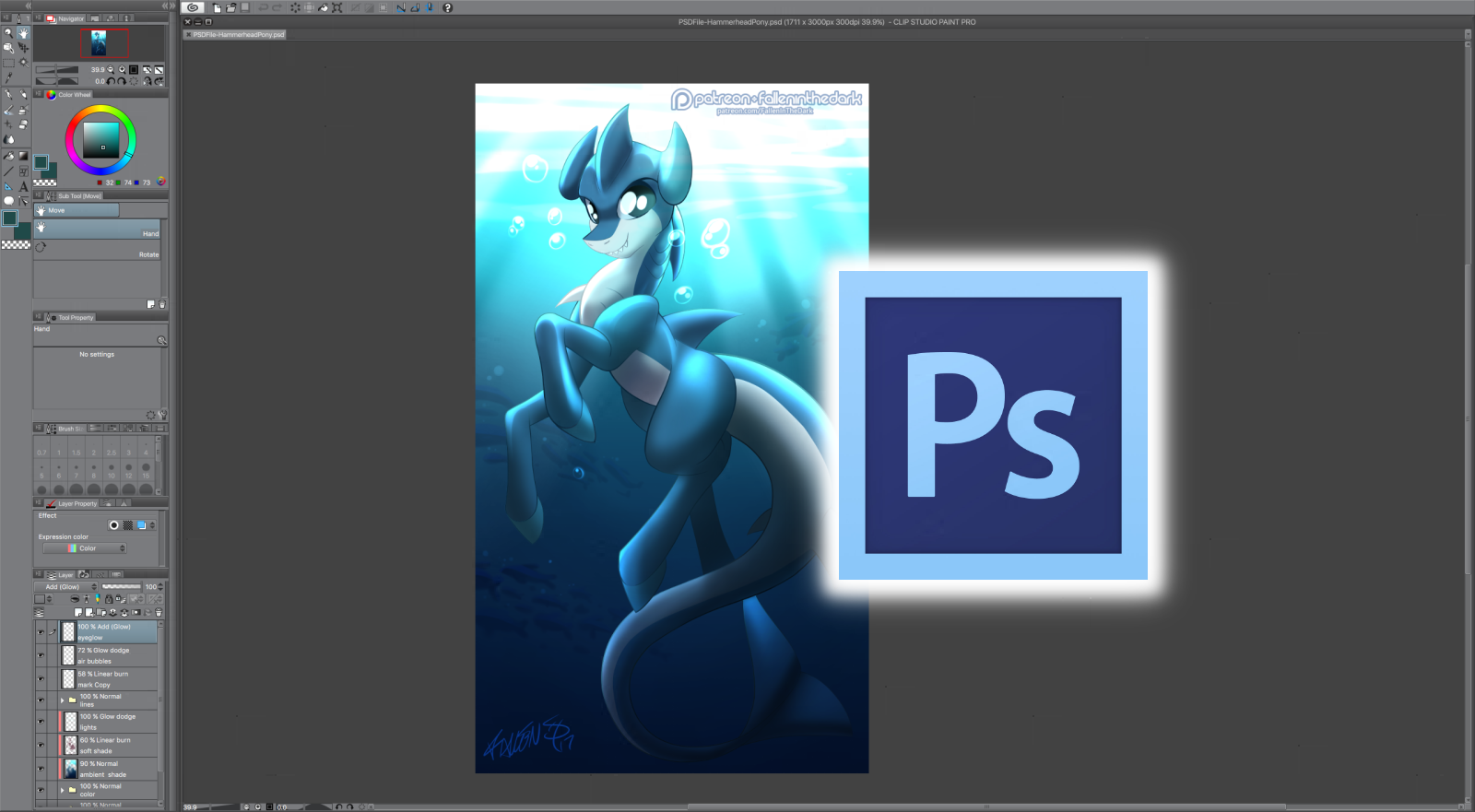Viewport: 1475px width, 812px height.
Task: Click the New file toolbar icon
Action: click(x=217, y=7)
